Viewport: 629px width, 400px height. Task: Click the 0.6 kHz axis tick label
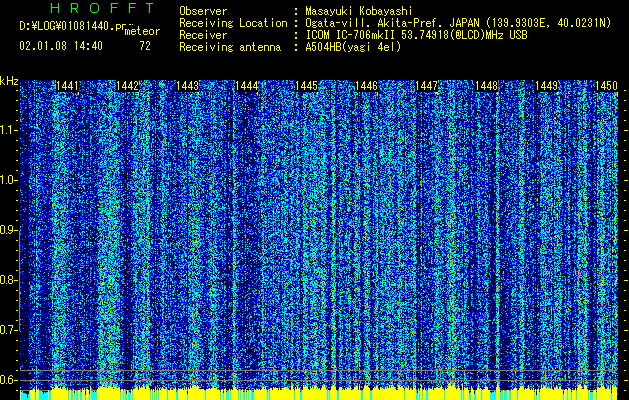(x=8, y=380)
